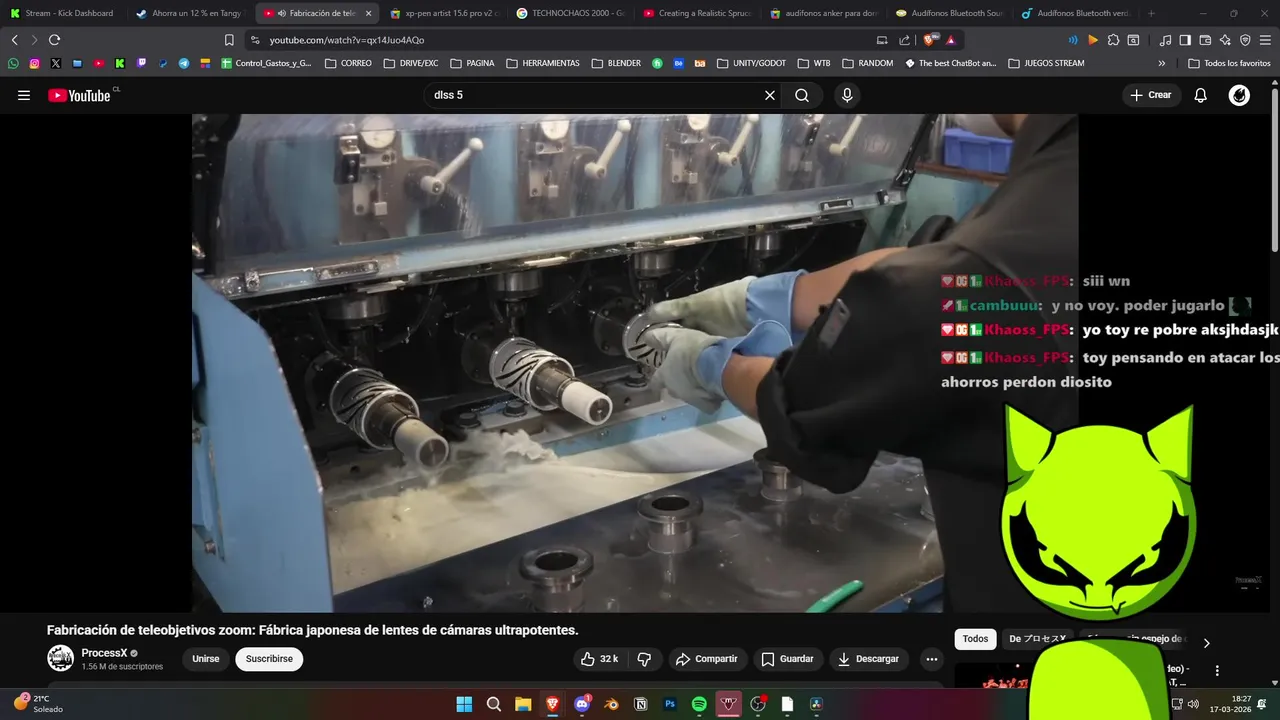
Task: Start voice search with the microphone
Action: 847,95
